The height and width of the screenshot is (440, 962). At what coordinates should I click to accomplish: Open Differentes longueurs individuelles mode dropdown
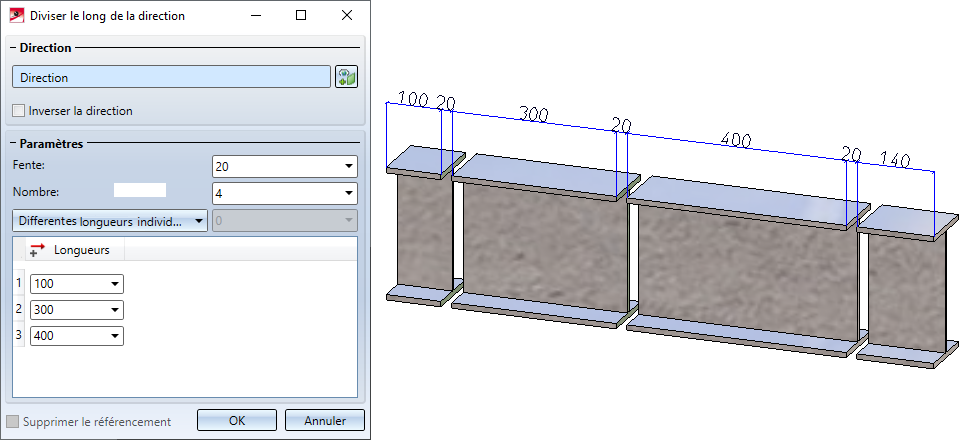[110, 221]
